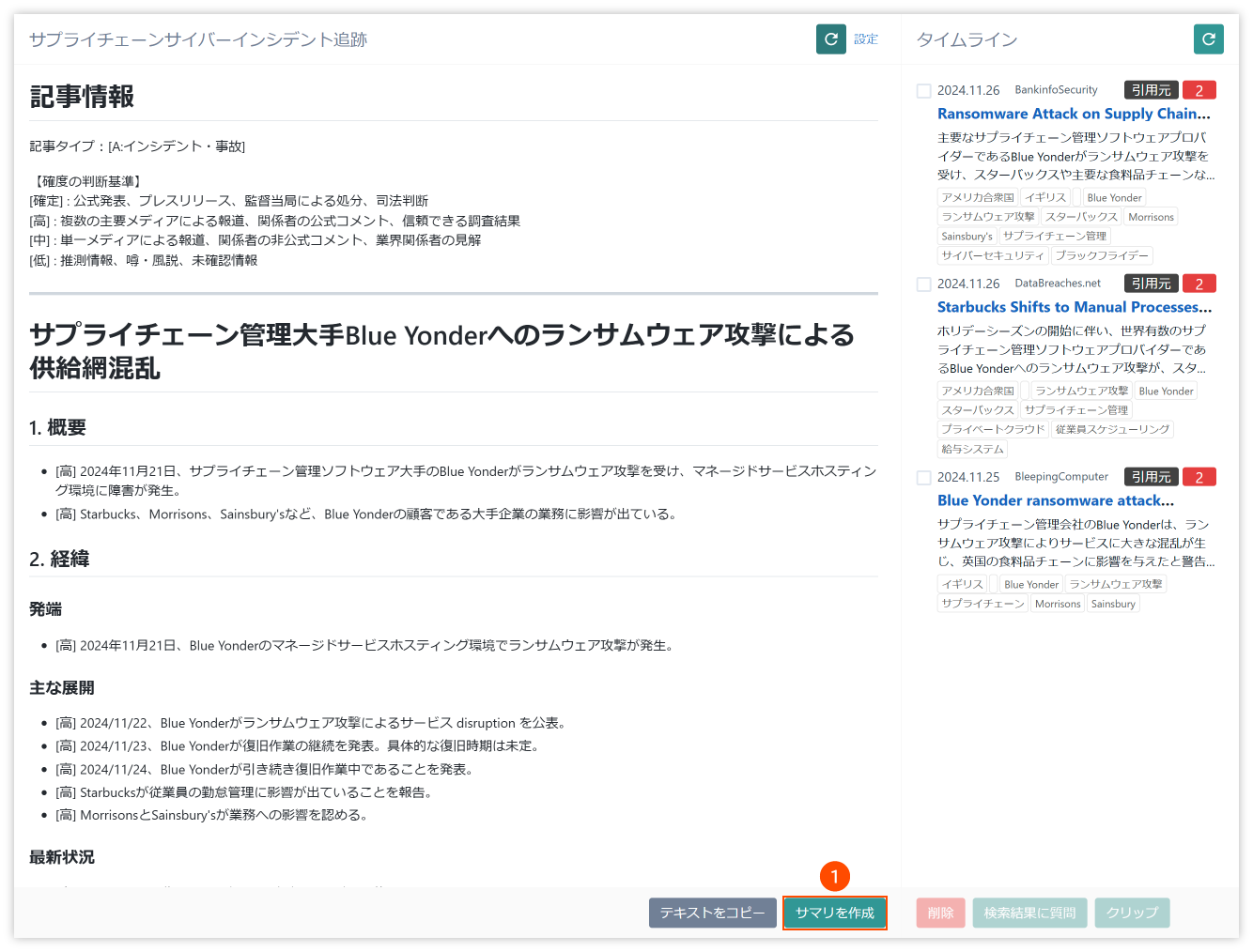Click the 発端 subheading
This screenshot has height=952, width=1253.
pos(45,609)
